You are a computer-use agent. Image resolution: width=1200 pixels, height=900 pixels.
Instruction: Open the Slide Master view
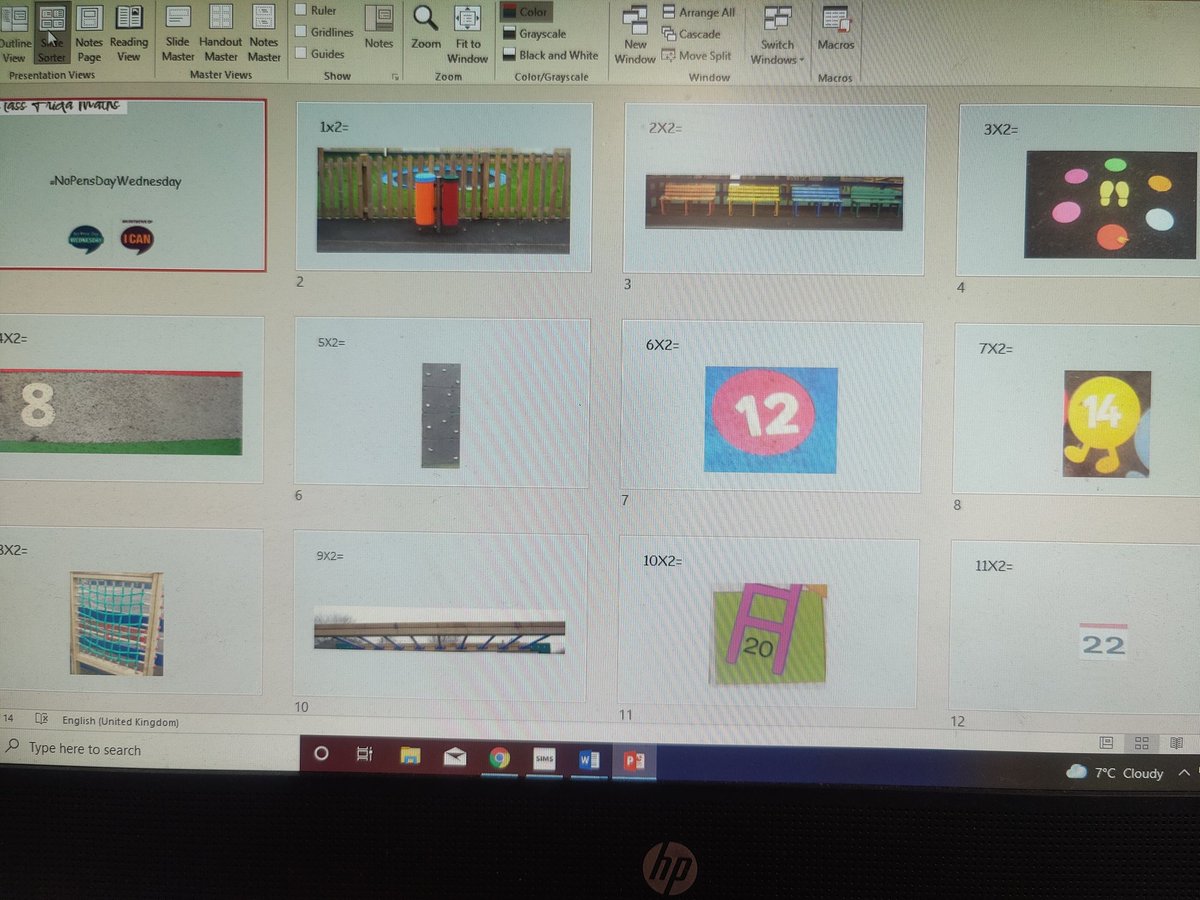(178, 33)
